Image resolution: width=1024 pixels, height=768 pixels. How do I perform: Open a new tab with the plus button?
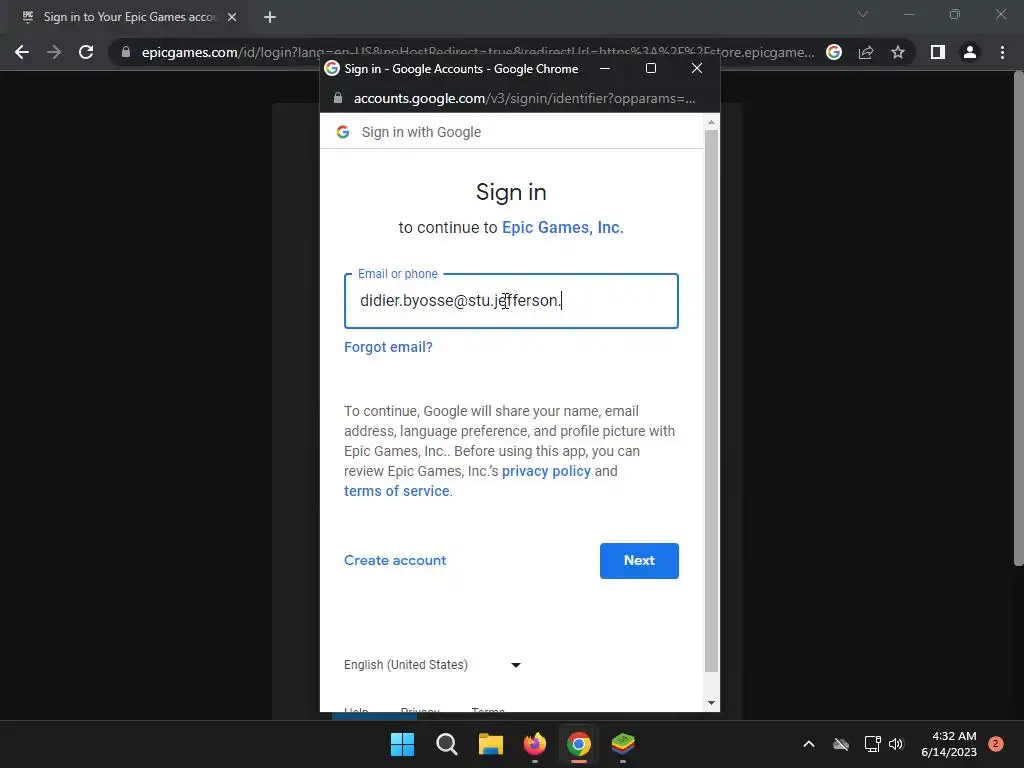270,17
